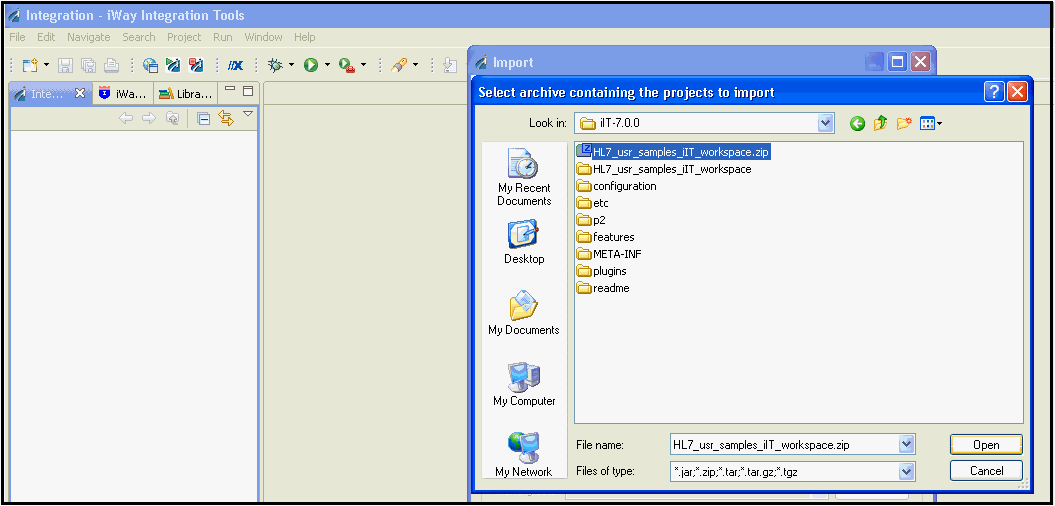Close the Integration explorer tab
This screenshot has height=506, width=1055.
(79, 93)
